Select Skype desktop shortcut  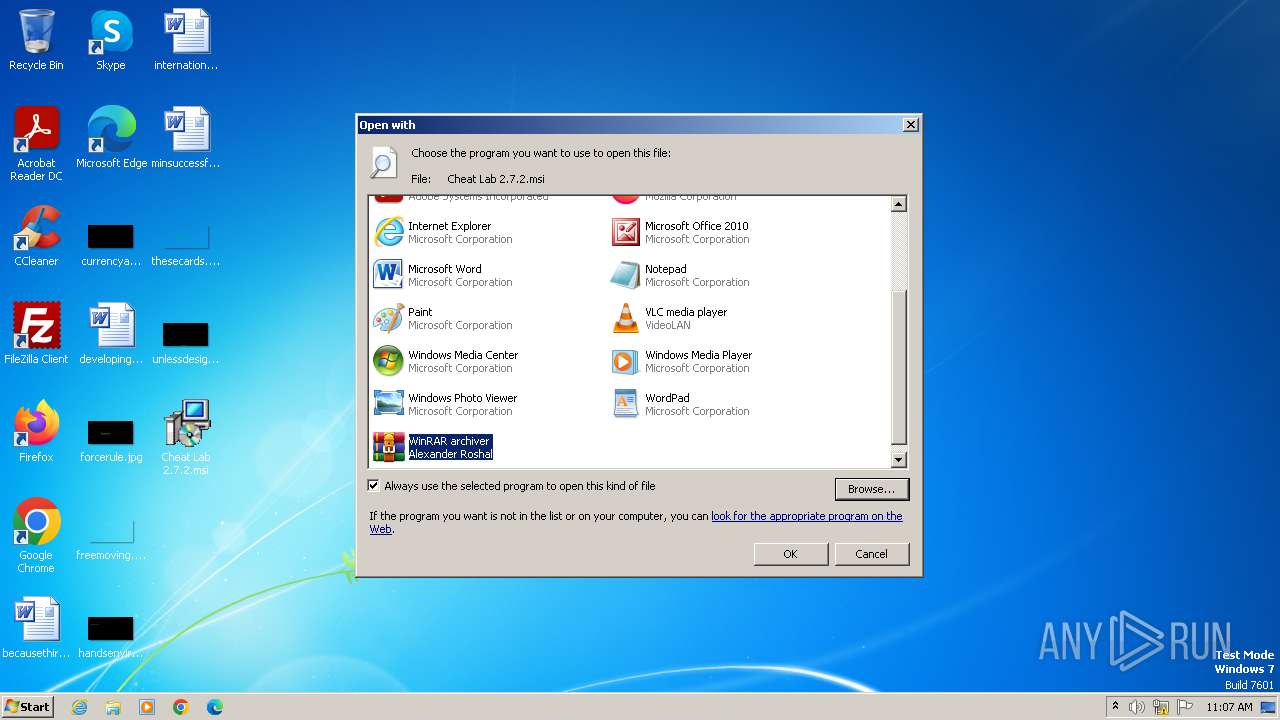point(110,40)
